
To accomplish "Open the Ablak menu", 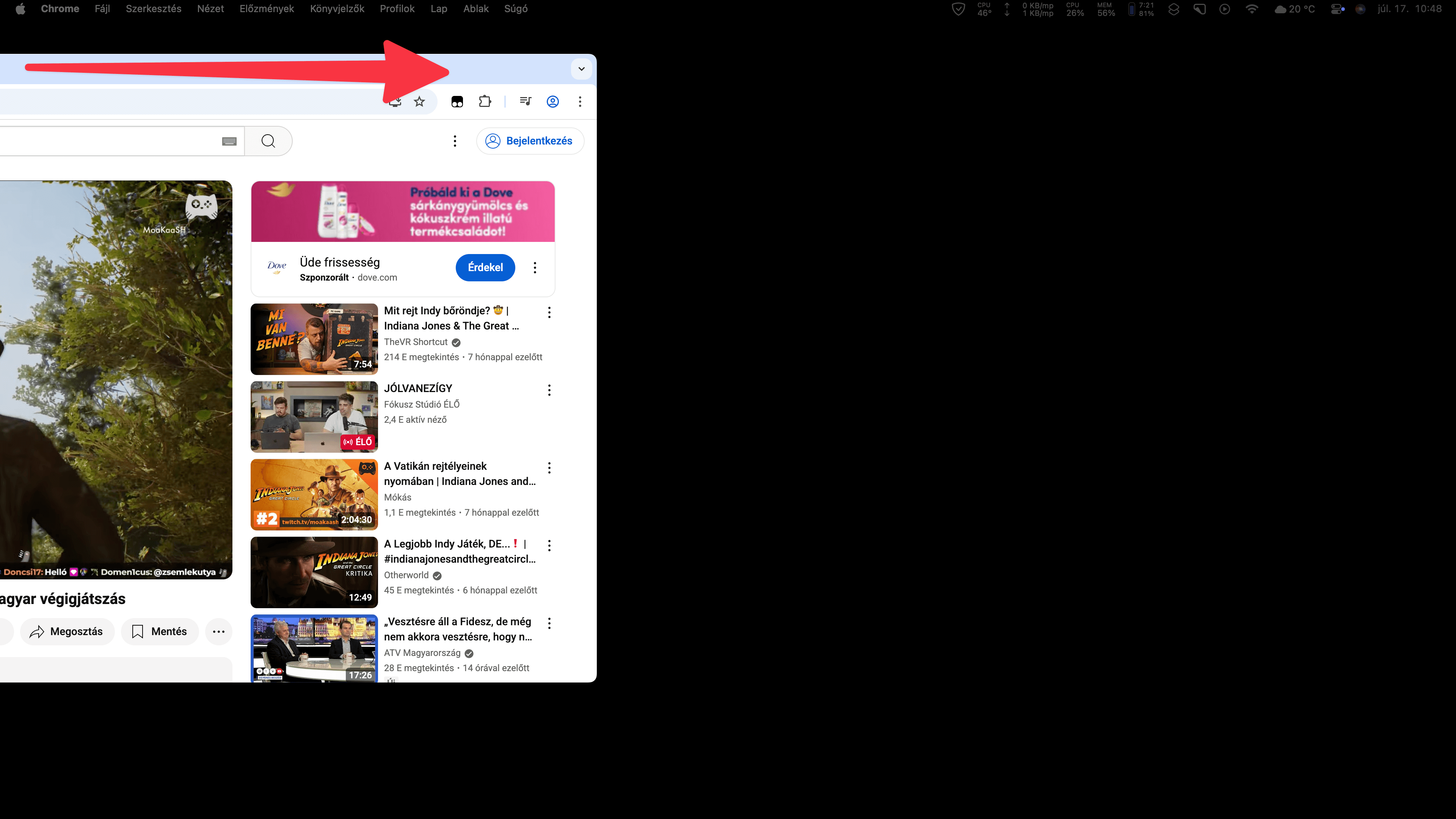I will tap(476, 9).
